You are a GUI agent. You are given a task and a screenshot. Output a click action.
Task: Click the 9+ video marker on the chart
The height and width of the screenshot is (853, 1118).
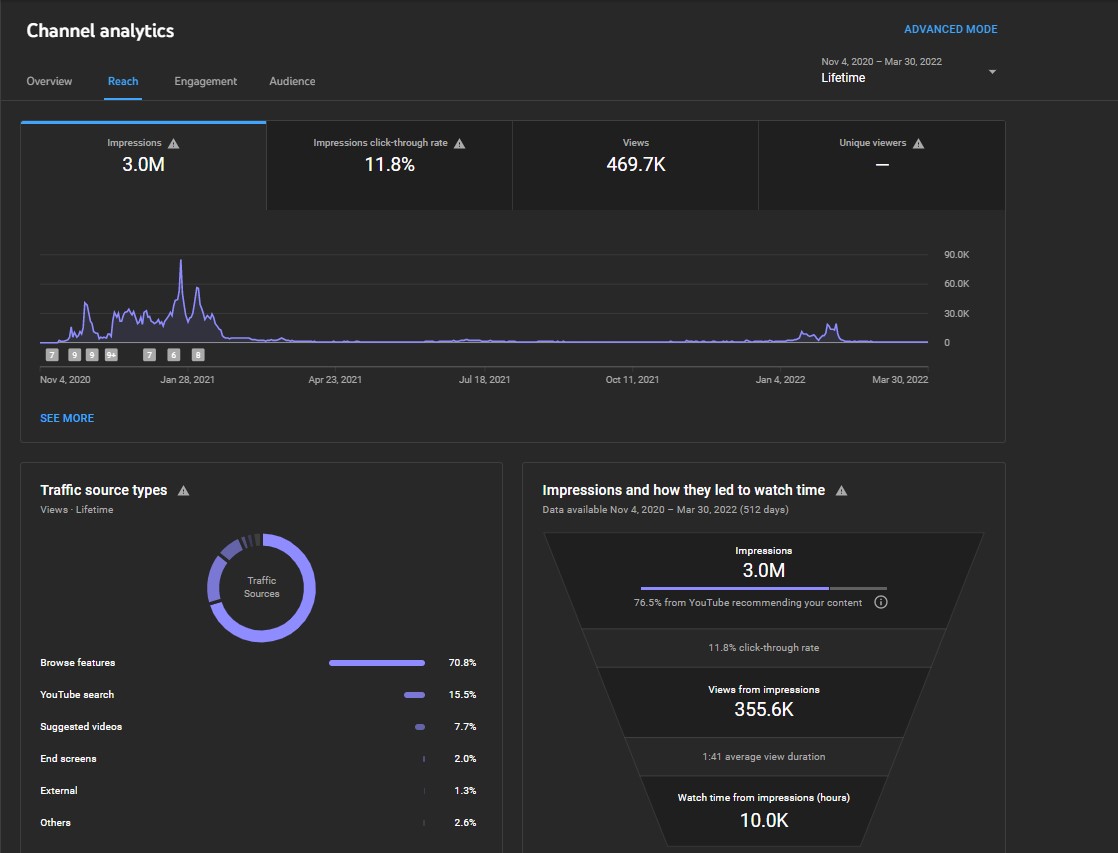(111, 354)
